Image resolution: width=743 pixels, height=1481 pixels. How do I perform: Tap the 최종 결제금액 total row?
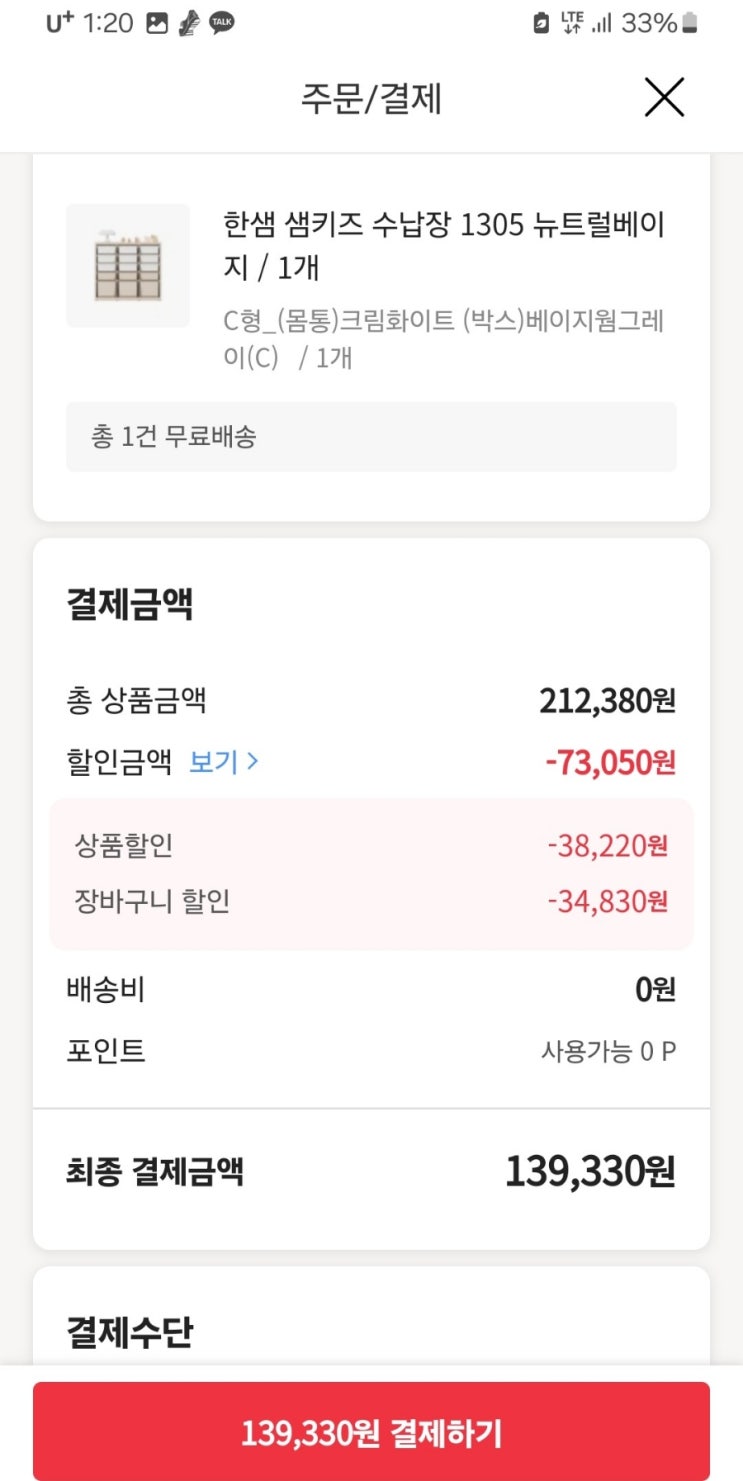click(x=371, y=1172)
